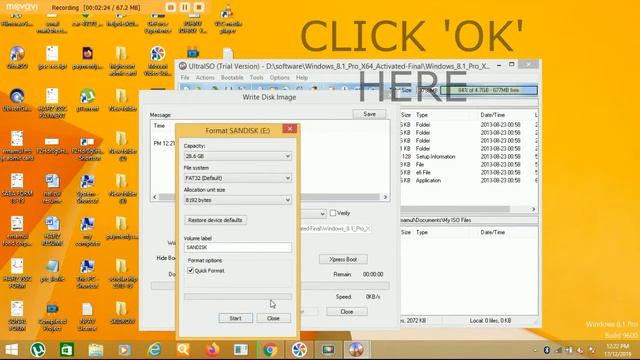Open the Actions menu in UltraISO
This screenshot has height=360, width=640.
coord(205,78)
